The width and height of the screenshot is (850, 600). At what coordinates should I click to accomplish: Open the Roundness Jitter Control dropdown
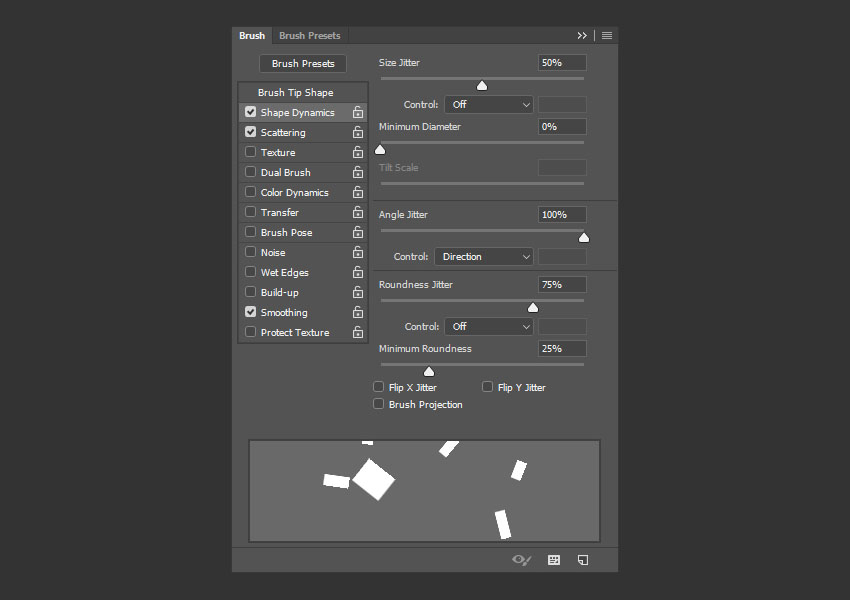click(489, 327)
